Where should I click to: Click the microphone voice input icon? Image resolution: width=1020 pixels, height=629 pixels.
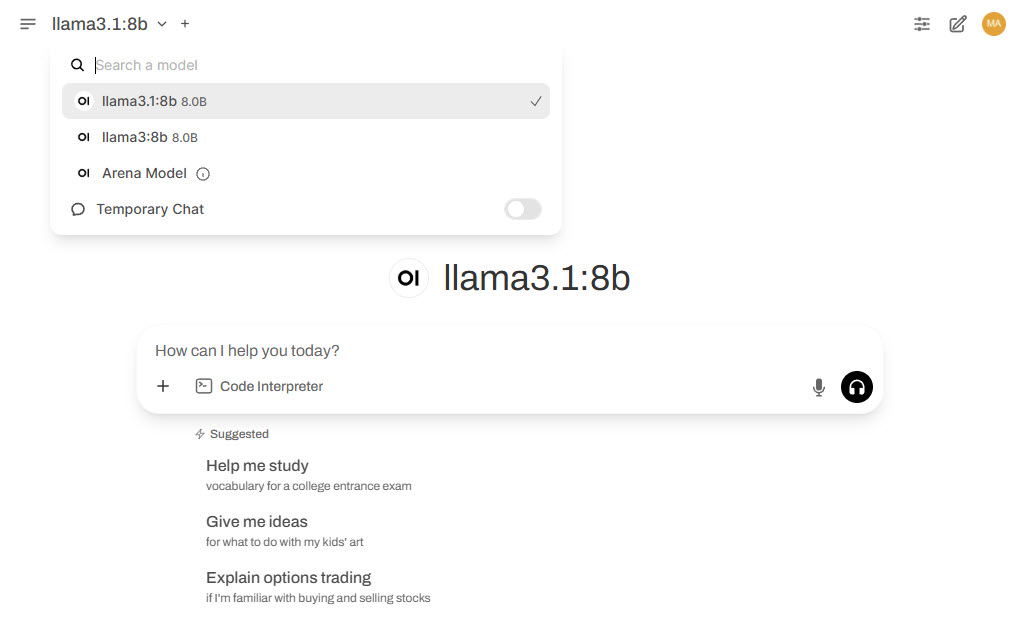(818, 387)
